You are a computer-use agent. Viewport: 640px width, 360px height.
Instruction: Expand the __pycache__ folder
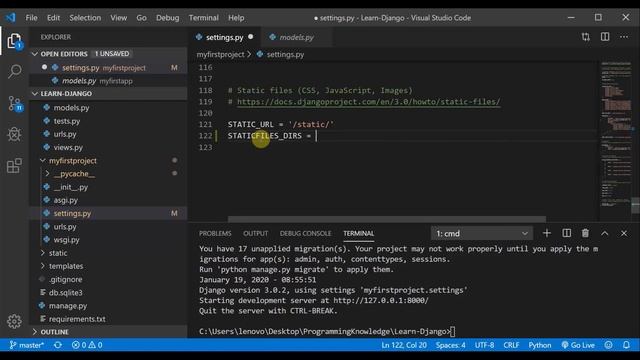pyautogui.click(x=47, y=173)
